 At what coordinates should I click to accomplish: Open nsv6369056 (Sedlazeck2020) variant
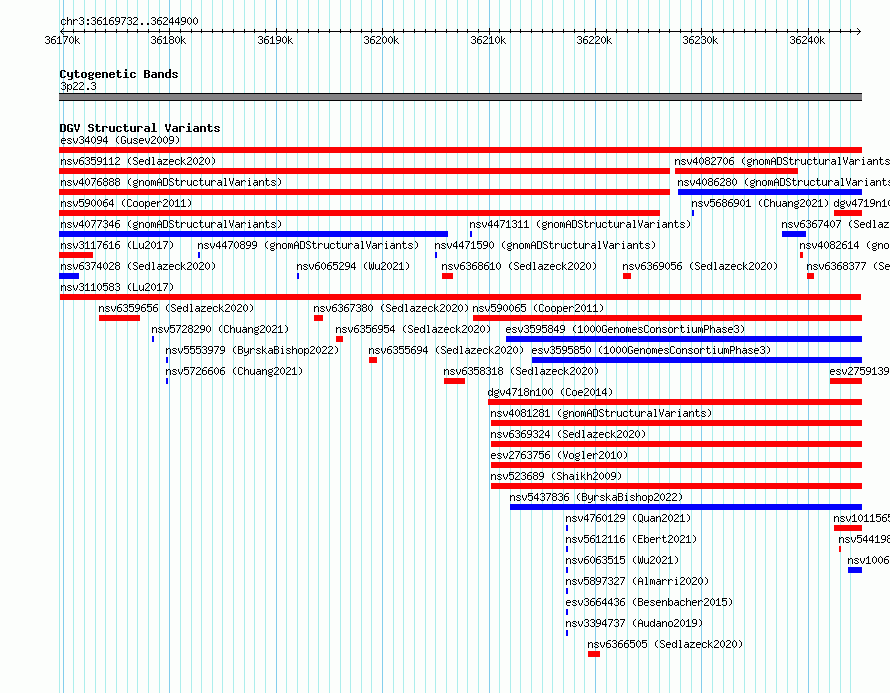700,266
